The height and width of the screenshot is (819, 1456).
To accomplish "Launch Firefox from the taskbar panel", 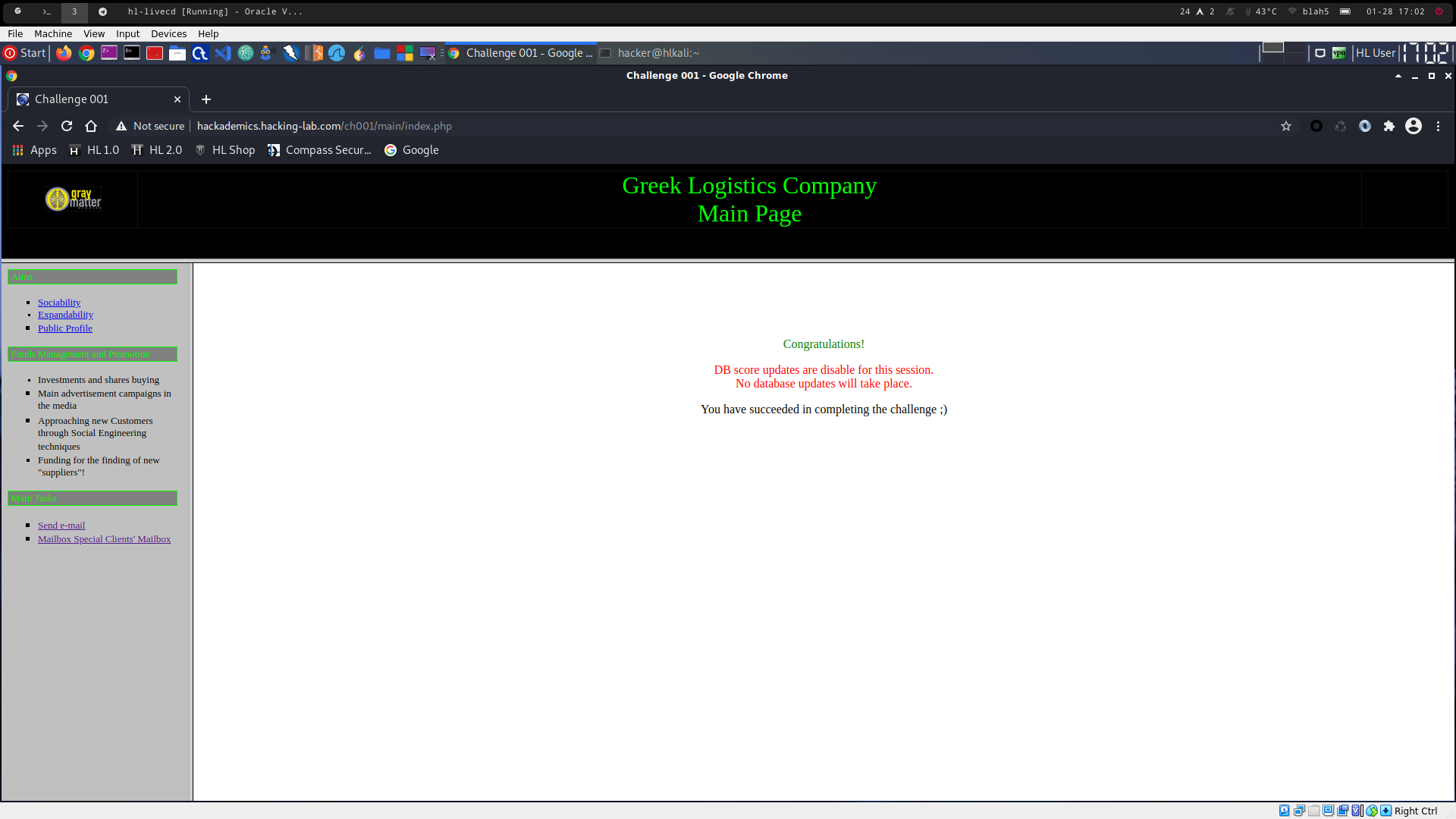I will pos(64,53).
